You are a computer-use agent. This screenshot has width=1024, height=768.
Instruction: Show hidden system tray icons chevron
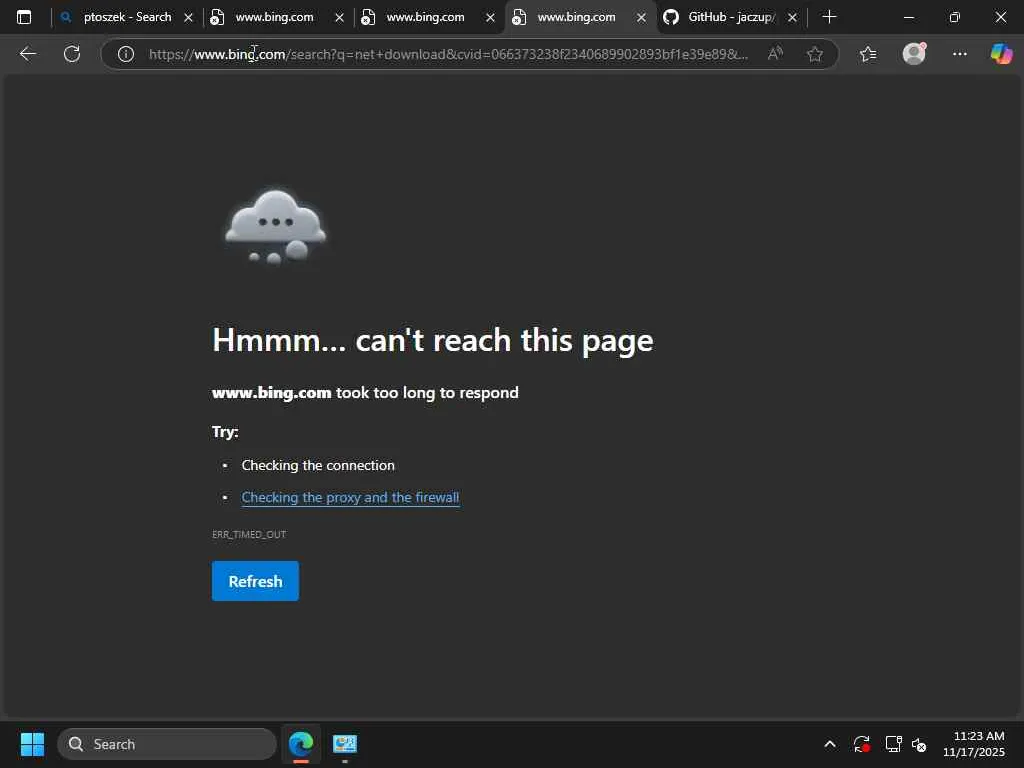pyautogui.click(x=830, y=744)
